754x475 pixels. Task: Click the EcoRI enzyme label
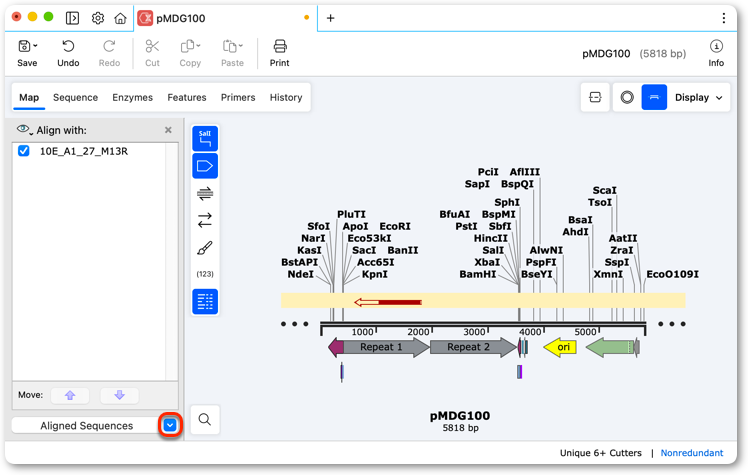[395, 226]
